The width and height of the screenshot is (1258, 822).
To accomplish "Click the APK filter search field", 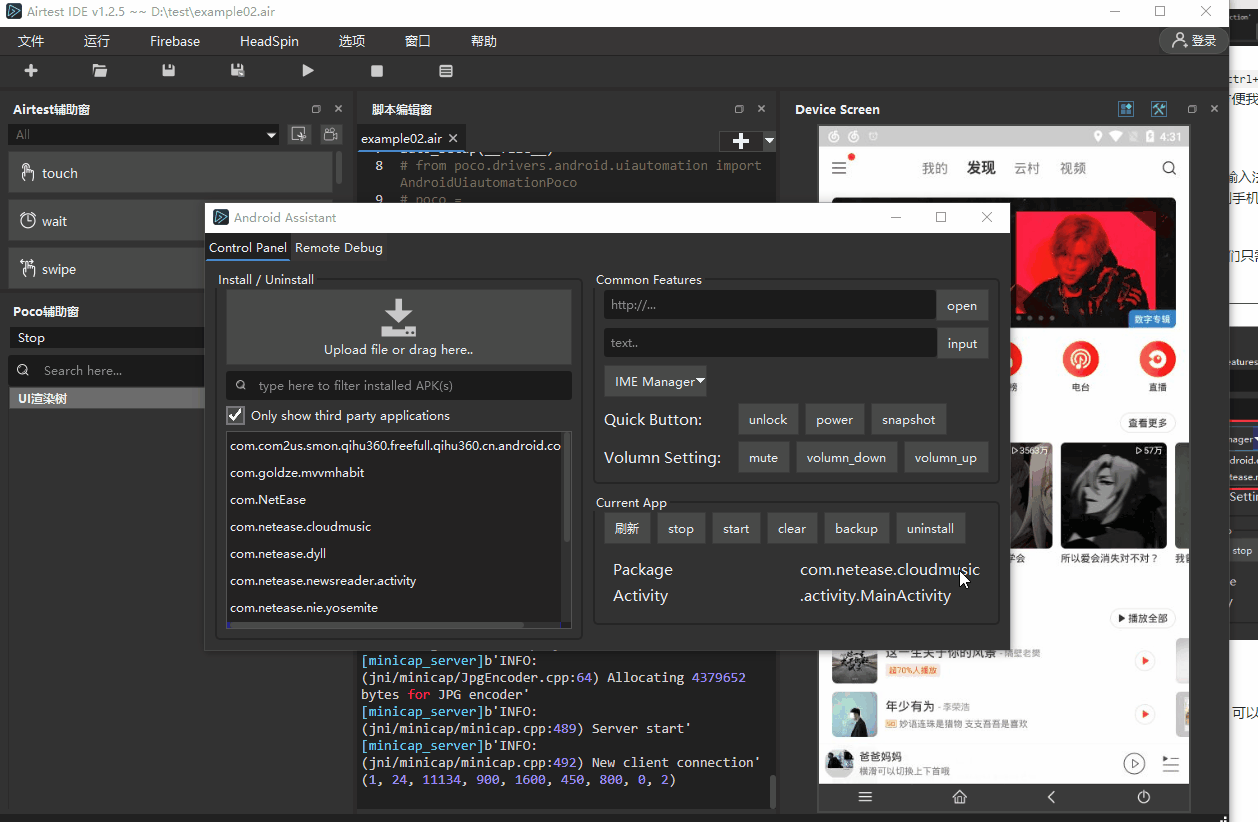I will click(x=399, y=385).
